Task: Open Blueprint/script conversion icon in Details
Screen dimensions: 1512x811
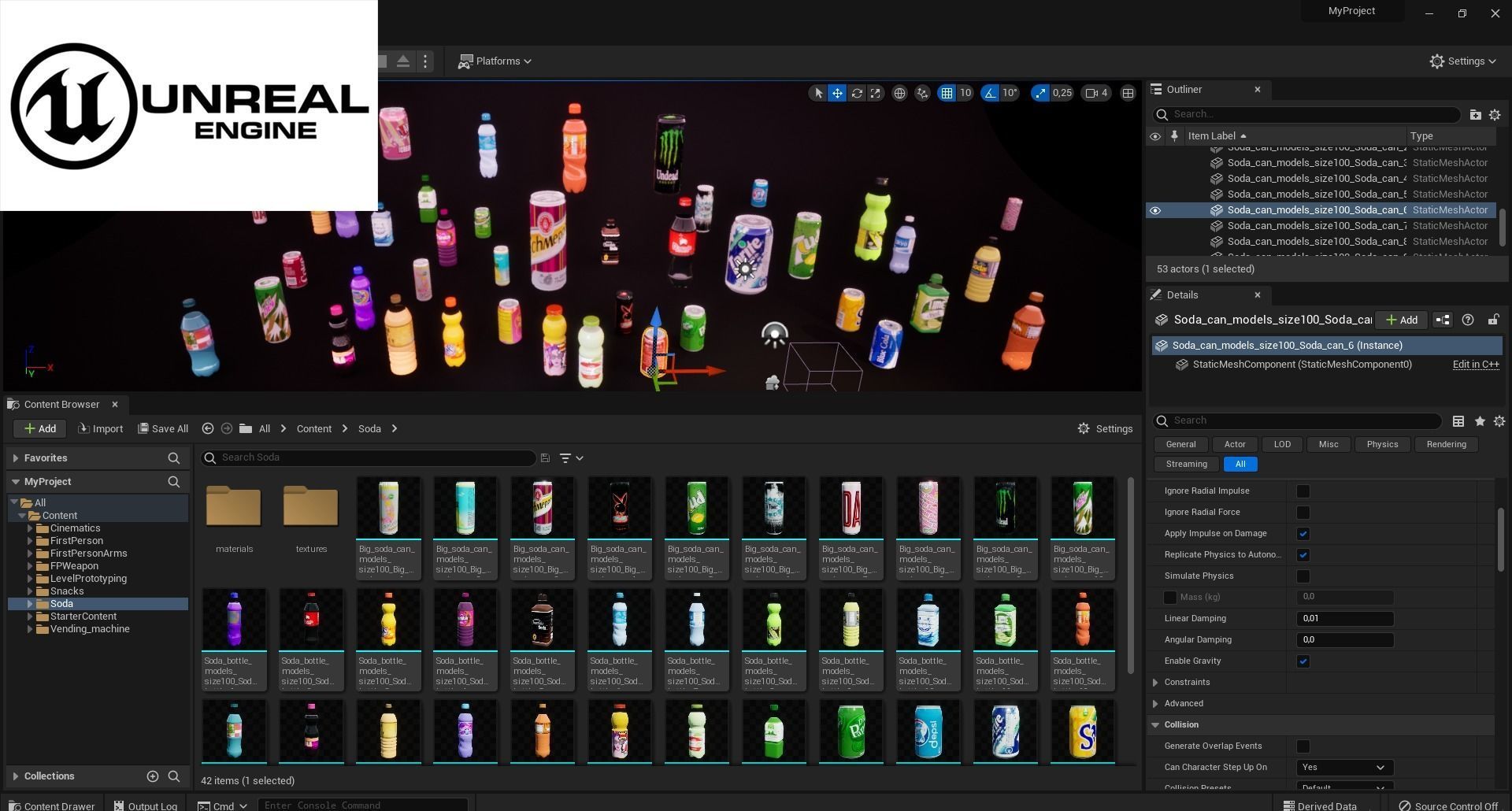Action: click(x=1443, y=320)
